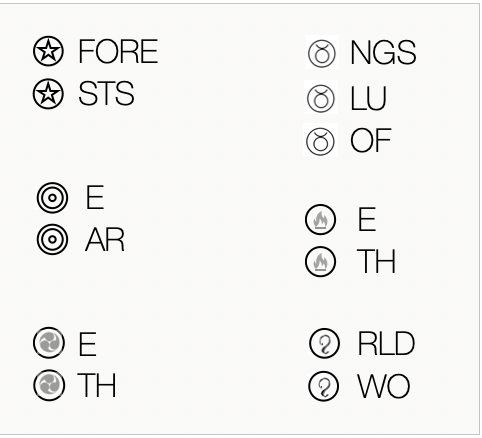Click the FORE text label
The image size is (482, 438).
coord(118,51)
